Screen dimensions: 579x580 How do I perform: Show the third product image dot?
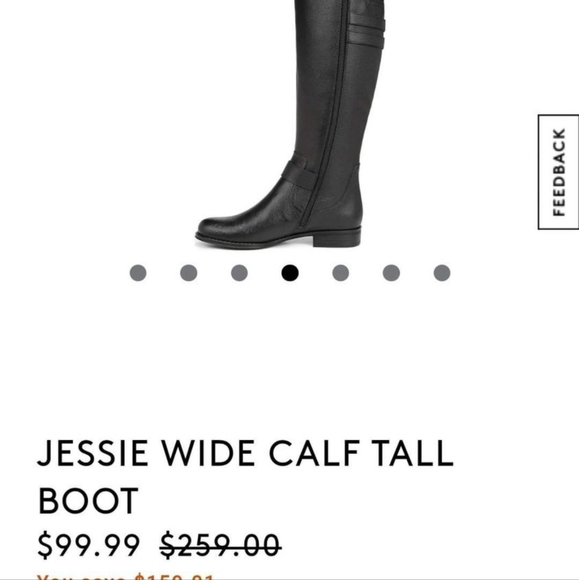click(x=239, y=273)
